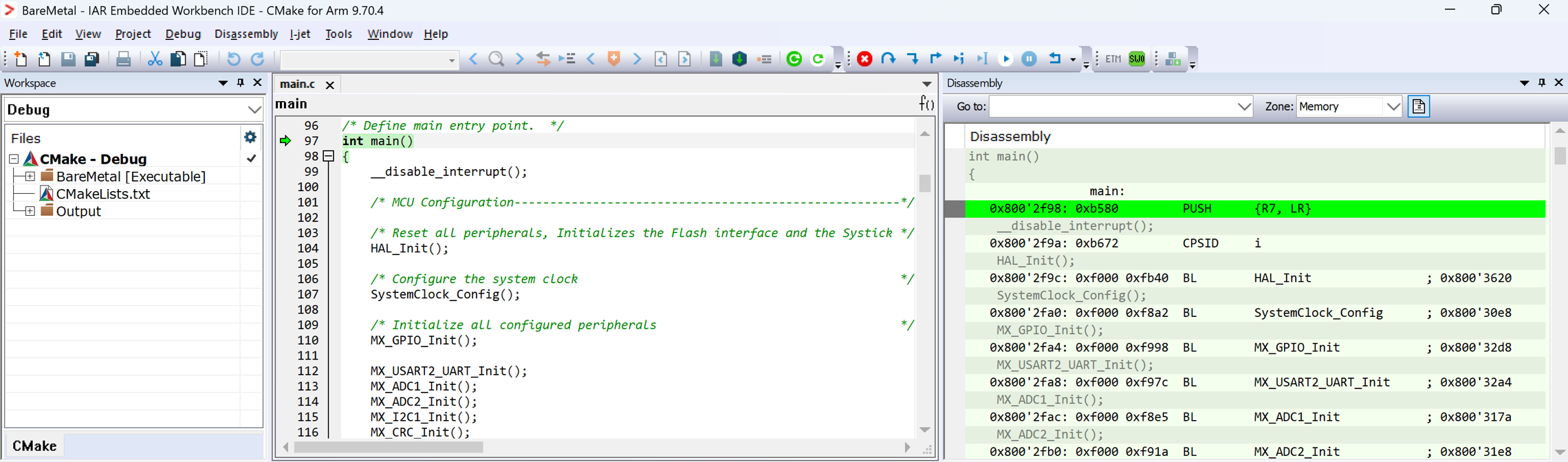
Task: Open Find with magnifier icon
Action: coord(496,59)
